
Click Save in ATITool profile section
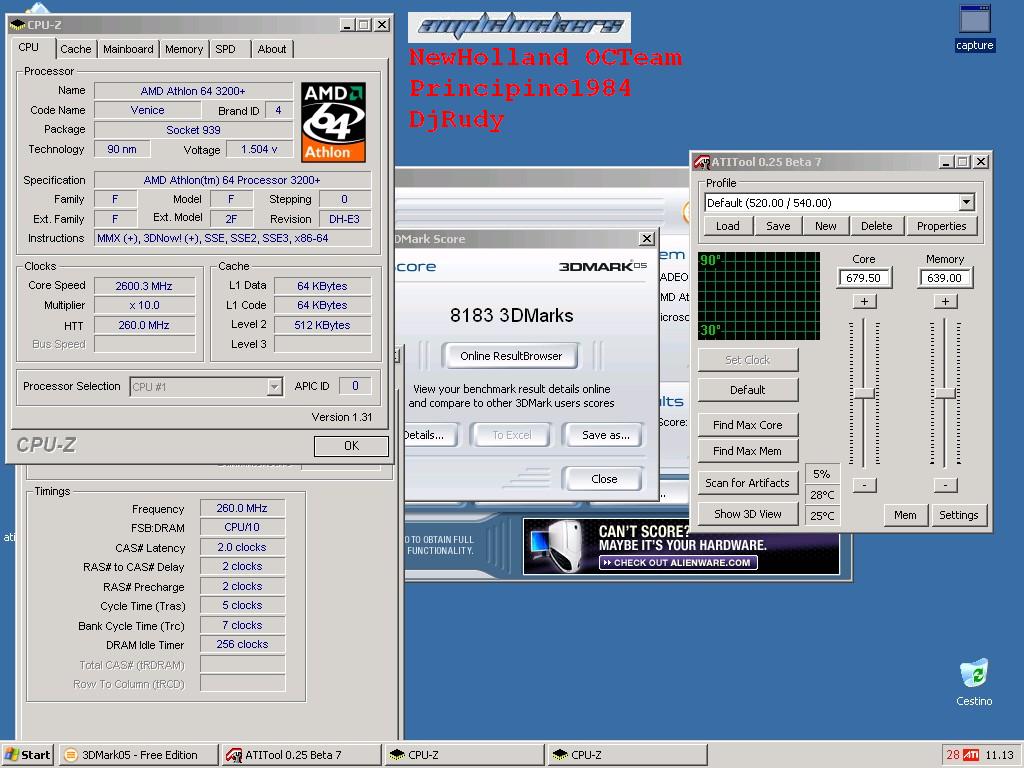pyautogui.click(x=778, y=226)
